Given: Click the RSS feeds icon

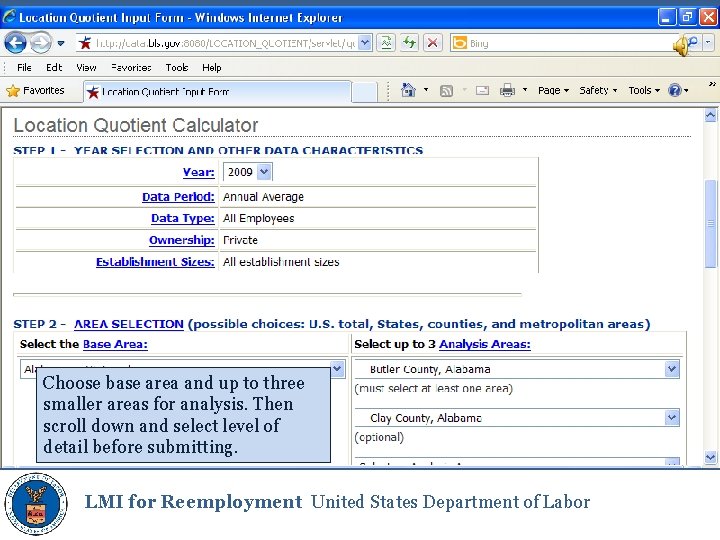Looking at the screenshot, I should point(446,90).
